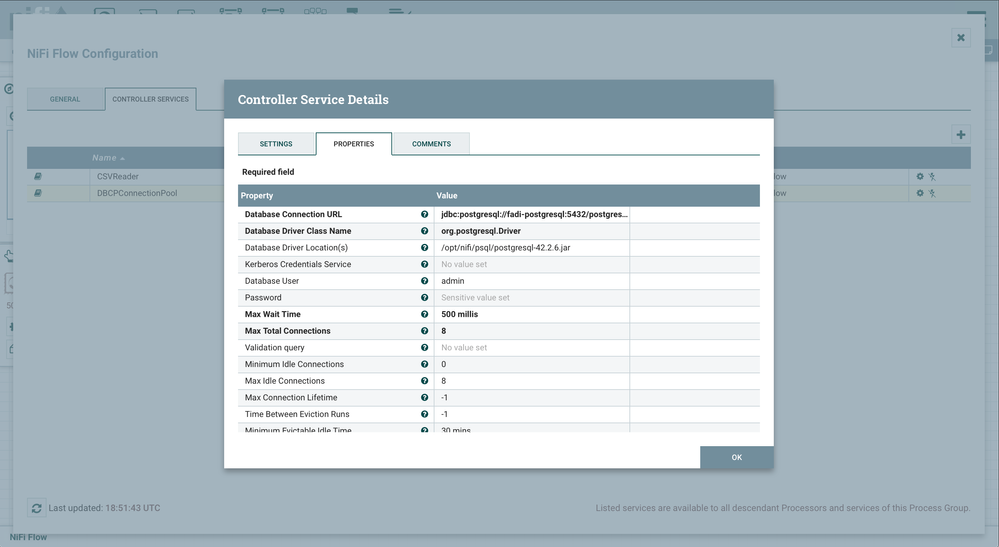Open help for Max Wait Time

point(424,314)
